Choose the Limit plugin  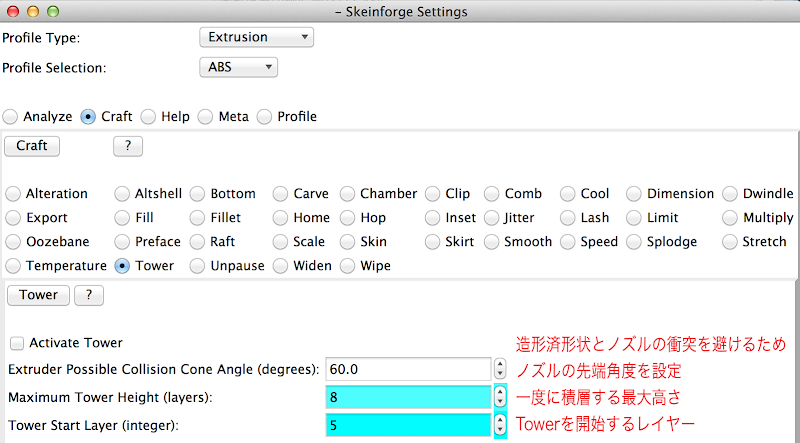point(634,218)
